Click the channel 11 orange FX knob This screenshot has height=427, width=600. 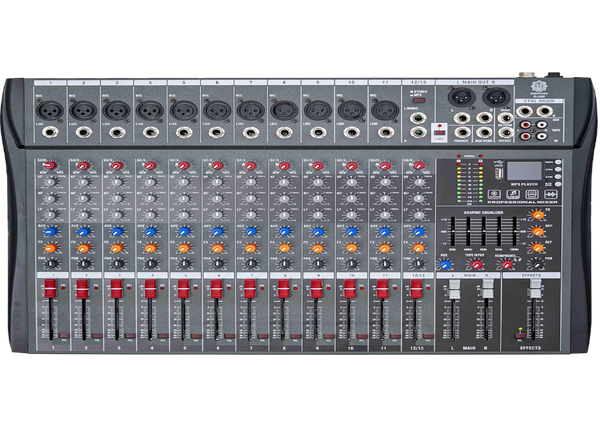pos(385,248)
